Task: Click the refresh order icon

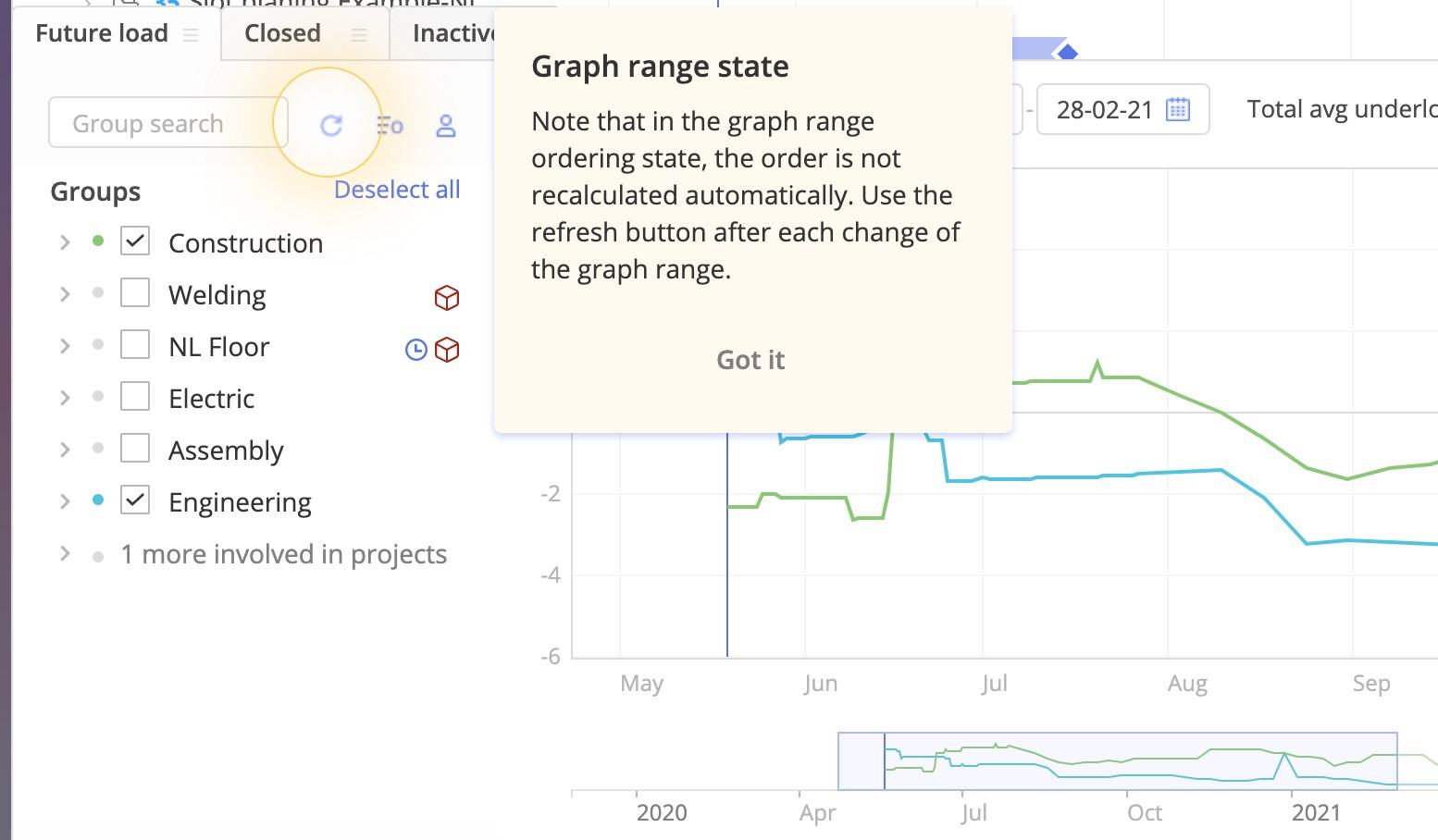Action: coord(330,125)
